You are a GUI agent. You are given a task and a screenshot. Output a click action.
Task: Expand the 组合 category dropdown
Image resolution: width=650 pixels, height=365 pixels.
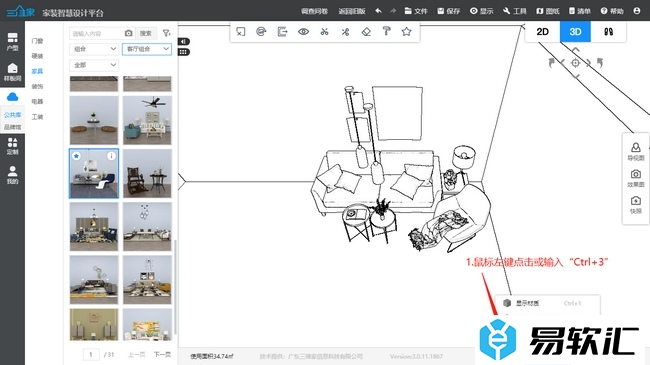94,49
